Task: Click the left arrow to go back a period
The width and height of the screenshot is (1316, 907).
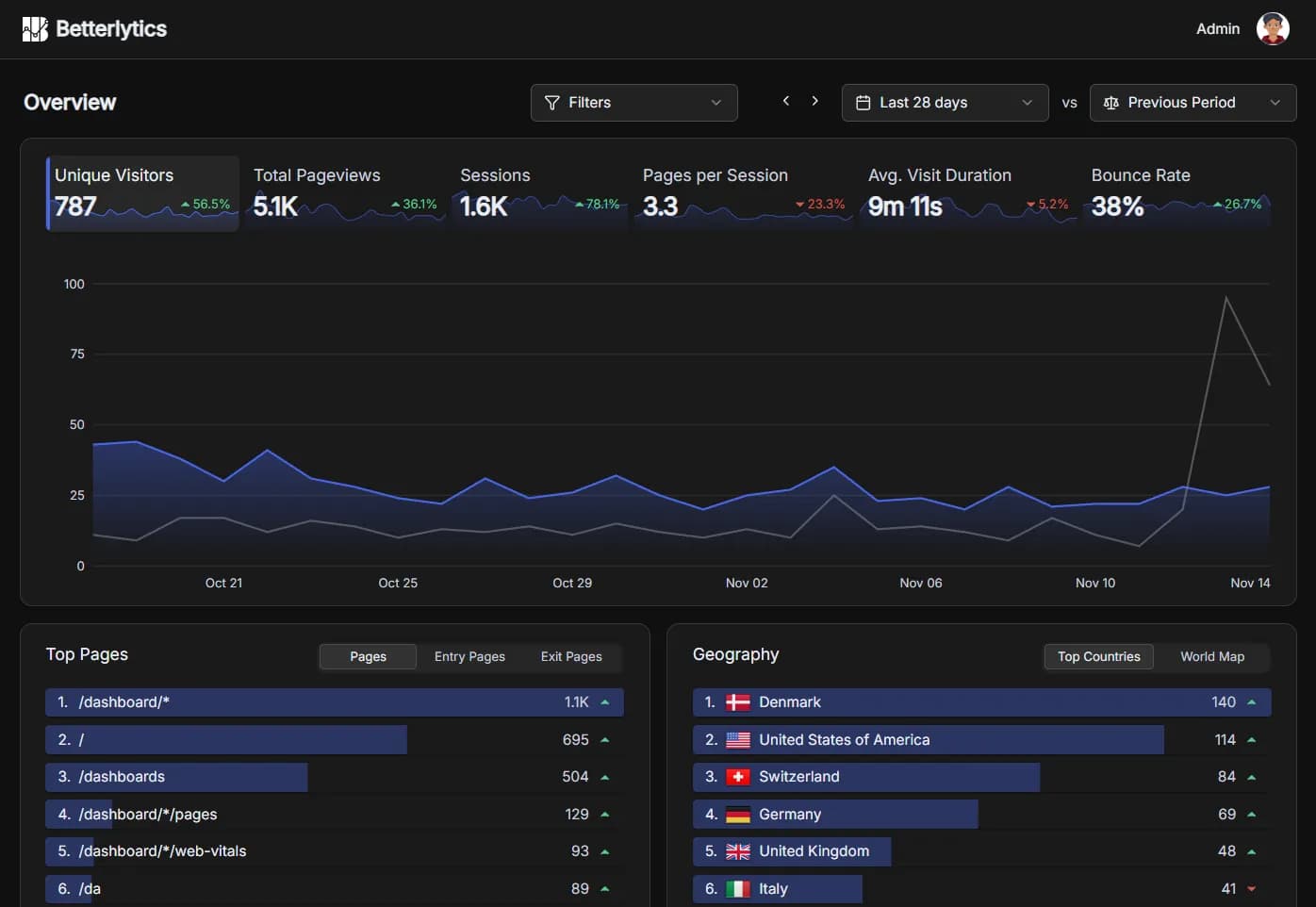Action: click(785, 100)
